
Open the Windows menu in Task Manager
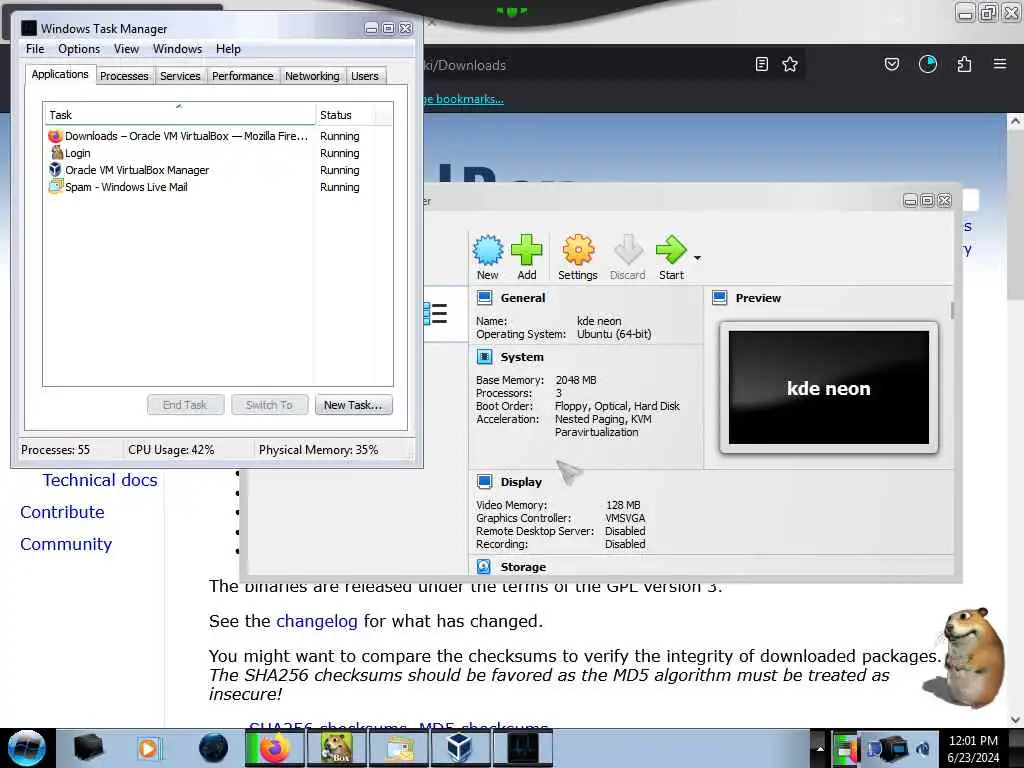(177, 49)
